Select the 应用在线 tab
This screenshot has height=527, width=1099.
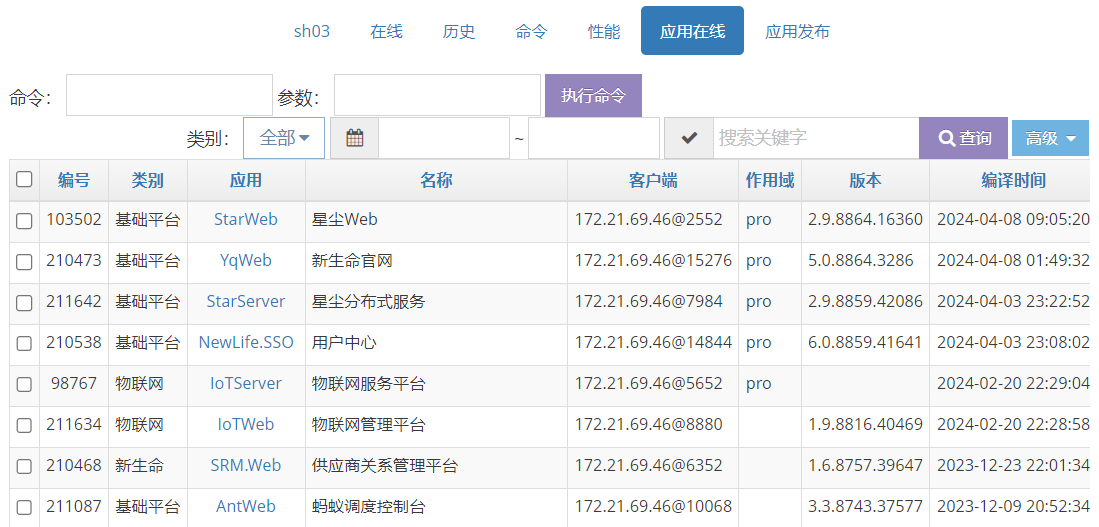(692, 32)
